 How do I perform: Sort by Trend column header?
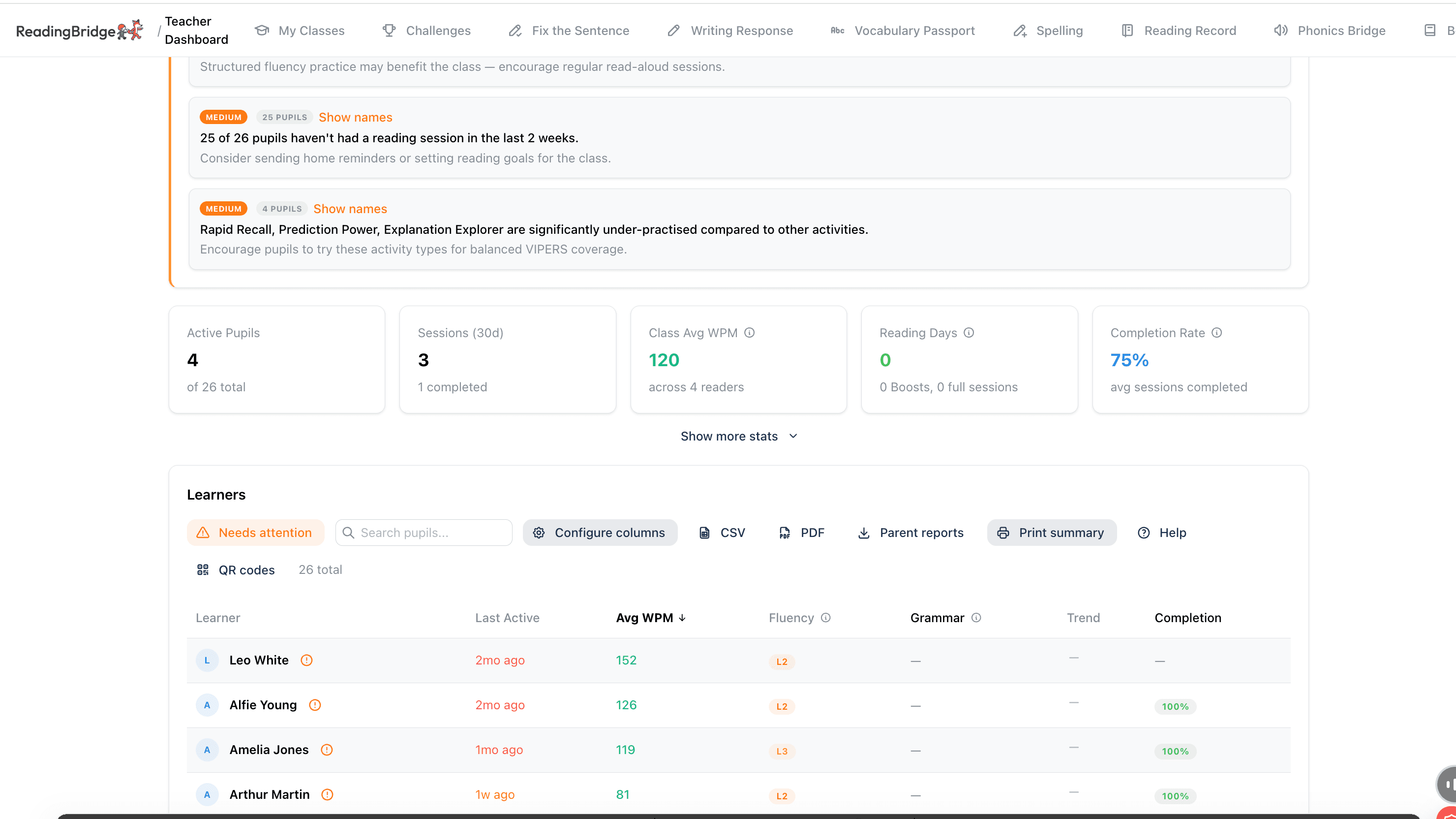click(1083, 618)
